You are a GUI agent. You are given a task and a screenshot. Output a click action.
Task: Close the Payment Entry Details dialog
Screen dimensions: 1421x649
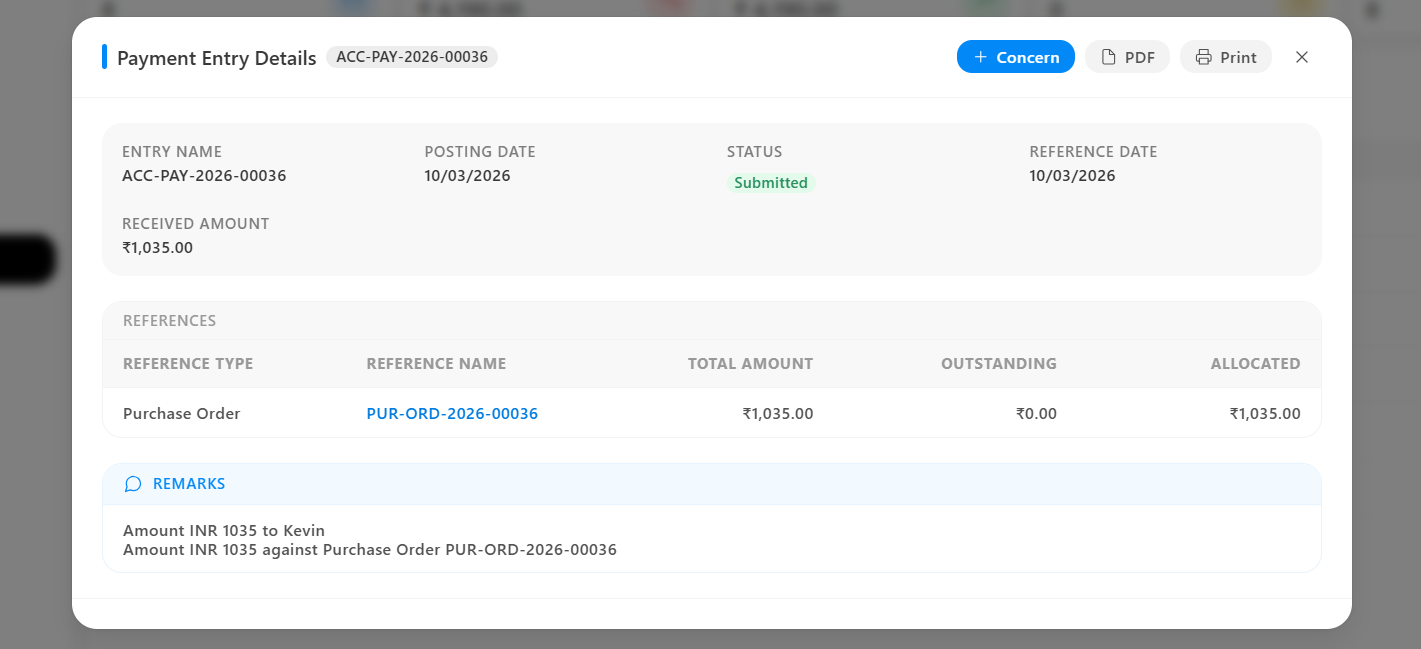coord(1302,57)
